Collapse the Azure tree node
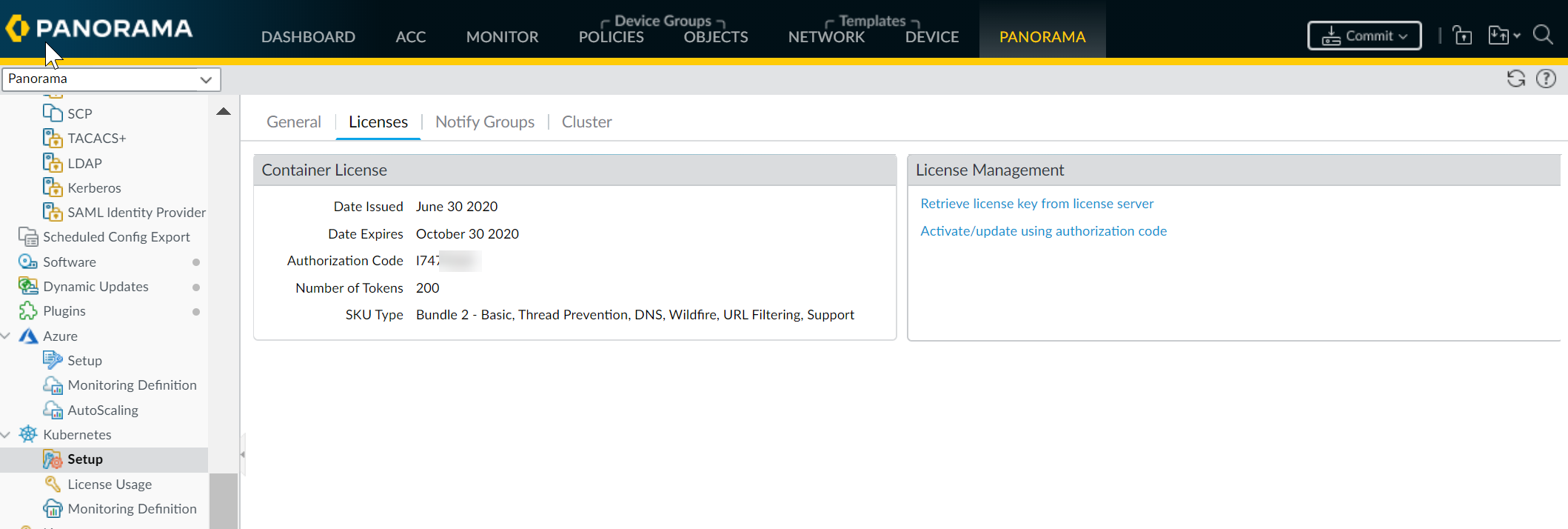Viewport: 1568px width, 529px height. click(x=6, y=336)
